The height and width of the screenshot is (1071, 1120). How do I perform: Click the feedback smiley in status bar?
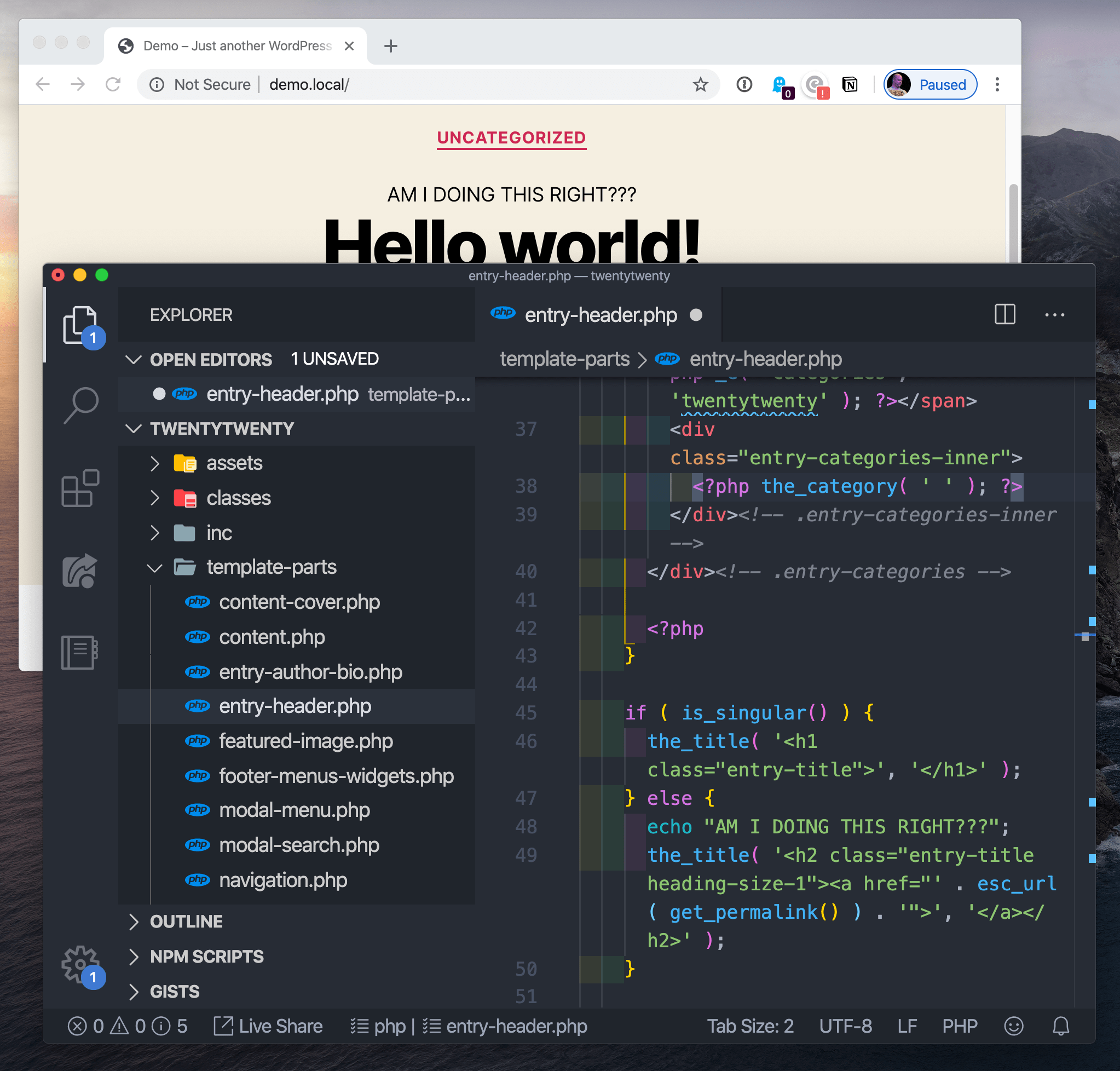point(1013,1026)
